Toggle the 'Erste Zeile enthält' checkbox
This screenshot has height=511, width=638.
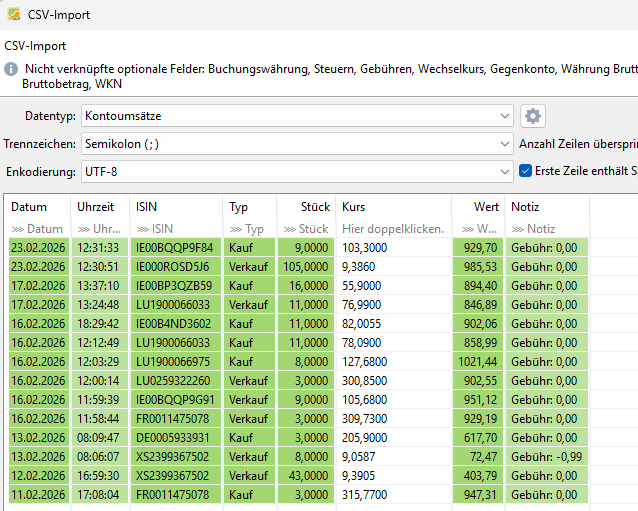pos(525,171)
